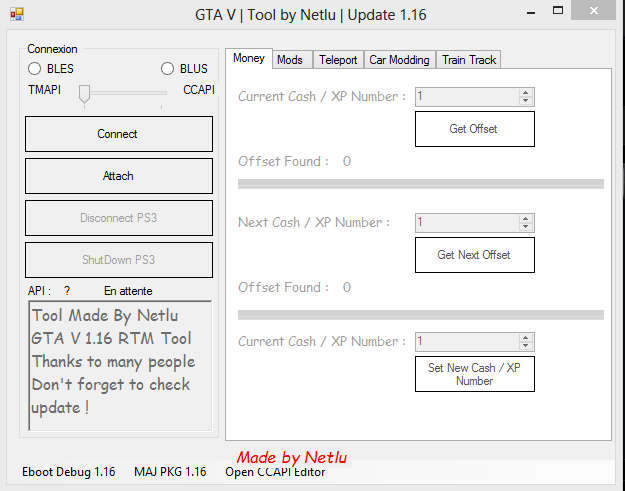Click the 'Tool Made By Netlu' text box
Viewport: 625px width, 491px height.
tap(120, 366)
